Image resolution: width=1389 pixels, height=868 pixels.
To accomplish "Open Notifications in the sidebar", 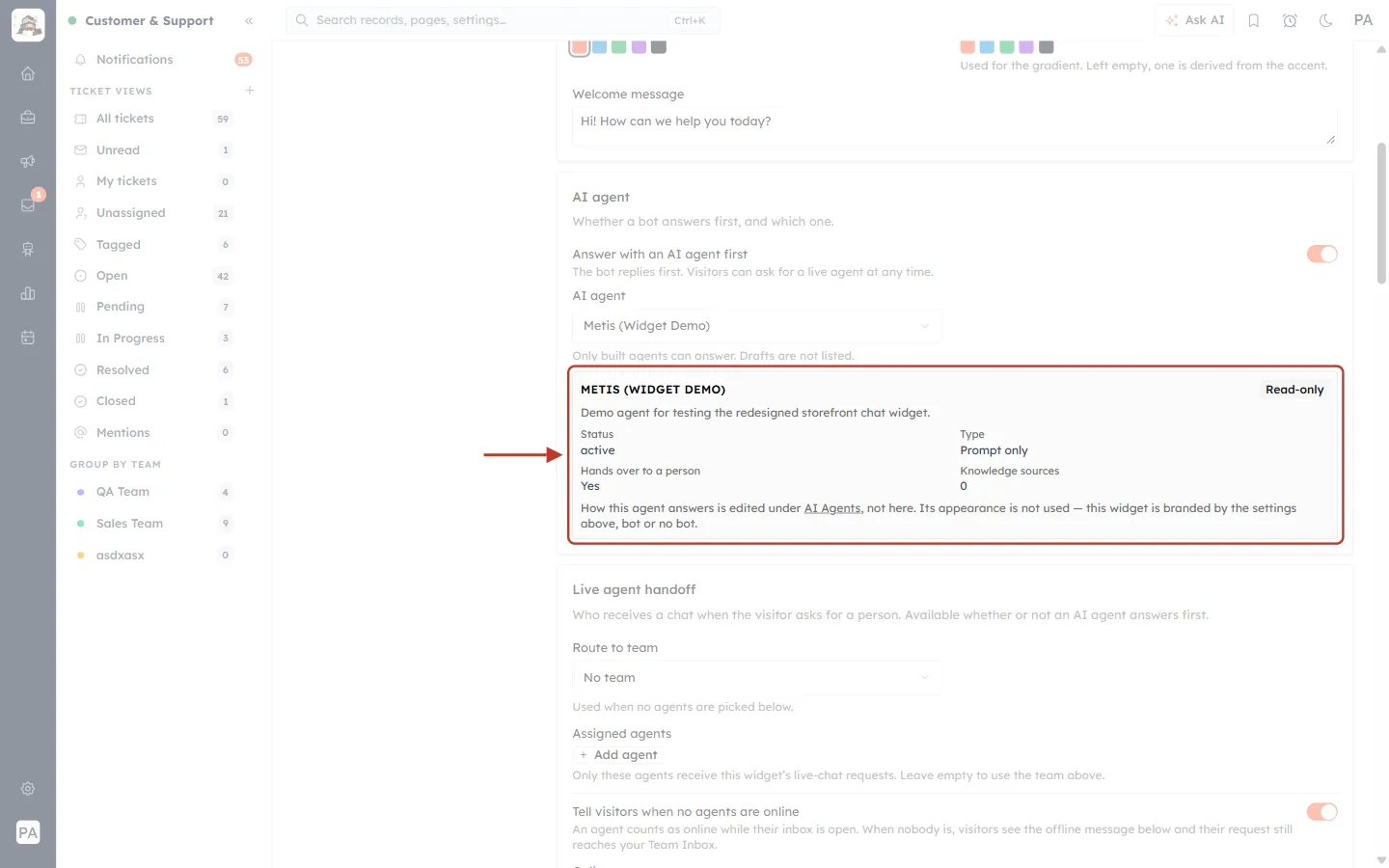I will click(x=163, y=60).
